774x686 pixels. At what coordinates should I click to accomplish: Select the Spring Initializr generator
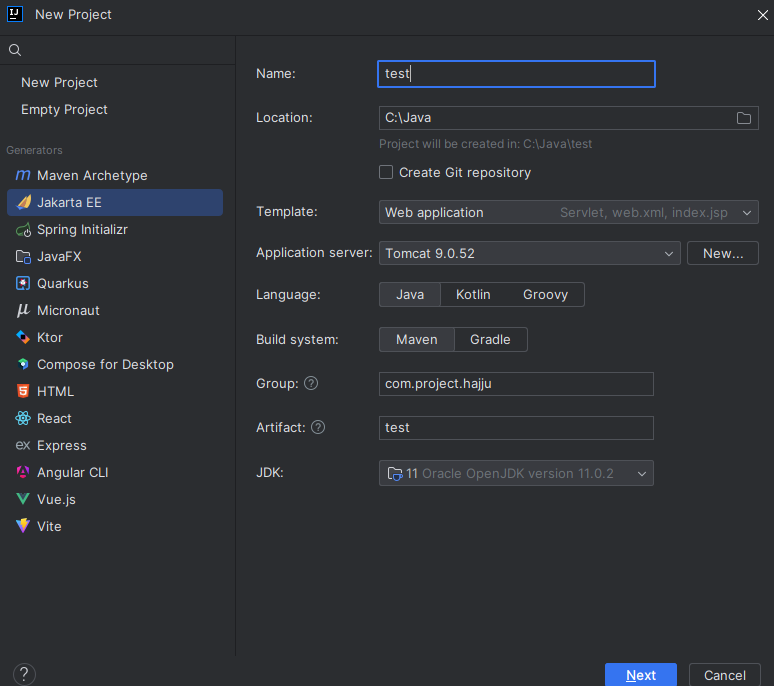pos(115,229)
